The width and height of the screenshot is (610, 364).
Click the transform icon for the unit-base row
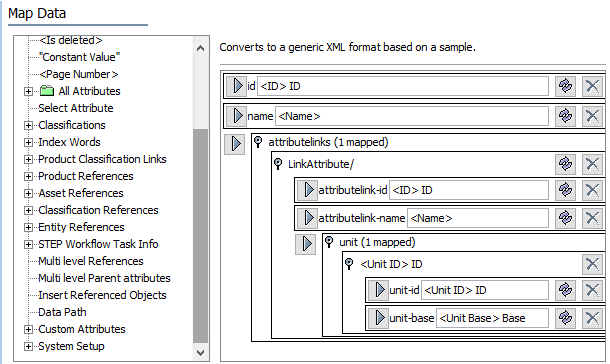[x=565, y=318]
